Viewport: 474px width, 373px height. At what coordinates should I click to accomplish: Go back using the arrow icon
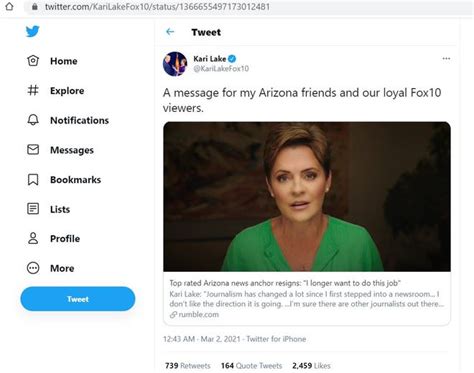(x=170, y=32)
